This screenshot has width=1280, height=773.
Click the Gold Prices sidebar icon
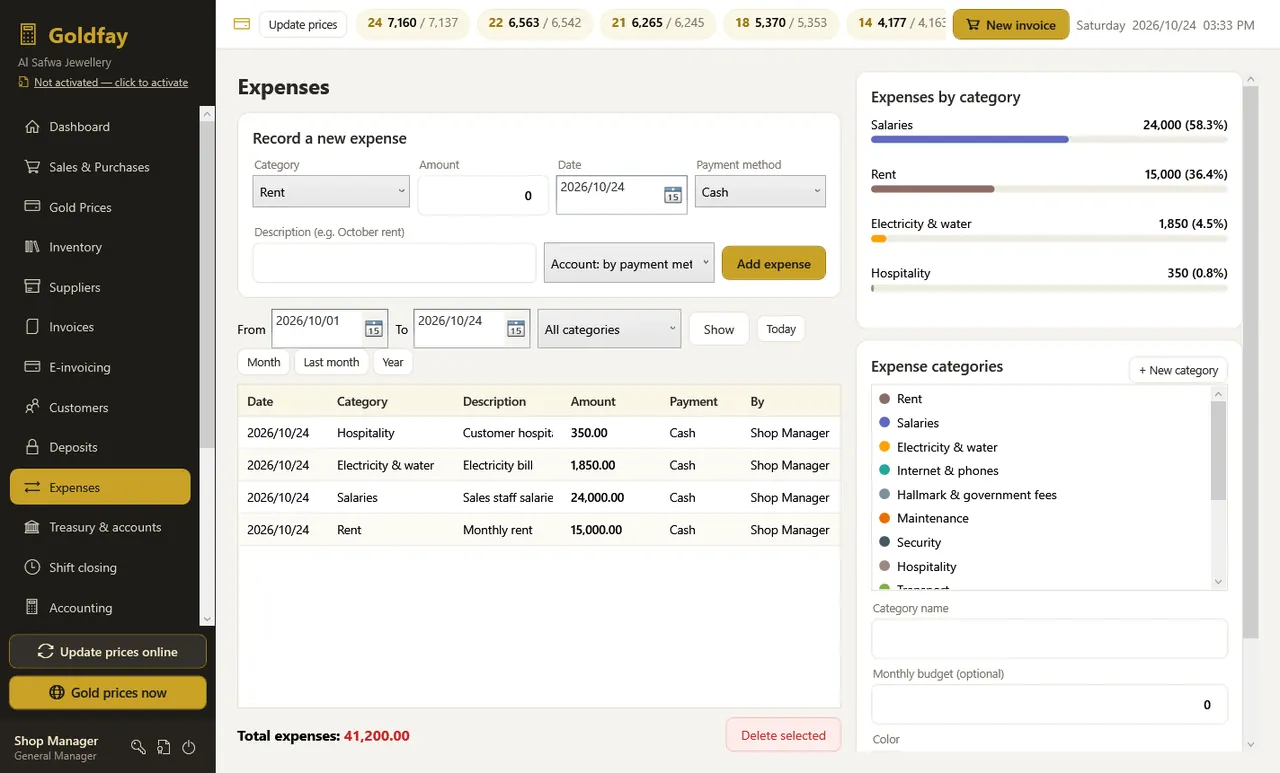tap(31, 207)
